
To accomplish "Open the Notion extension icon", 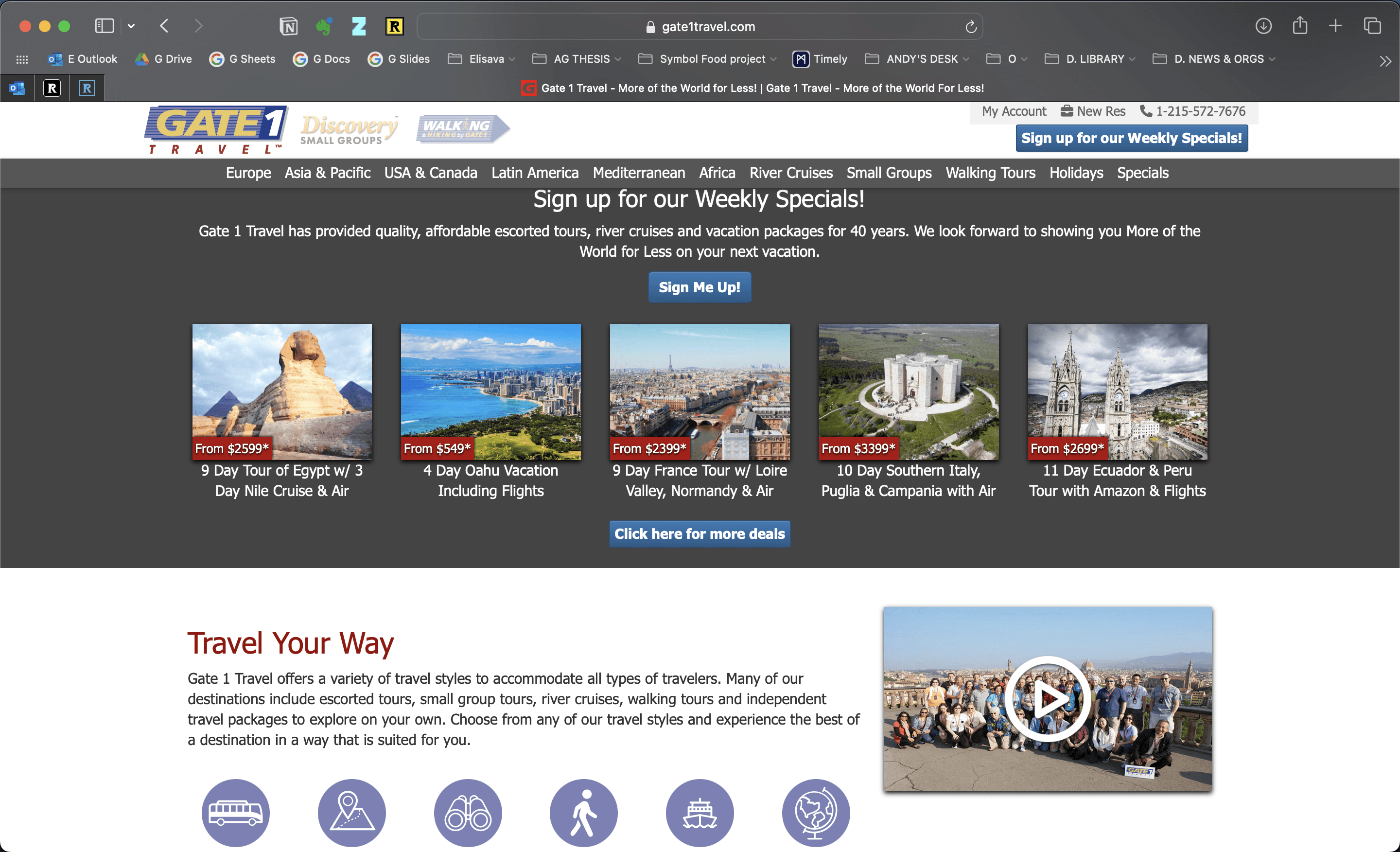I will [289, 26].
